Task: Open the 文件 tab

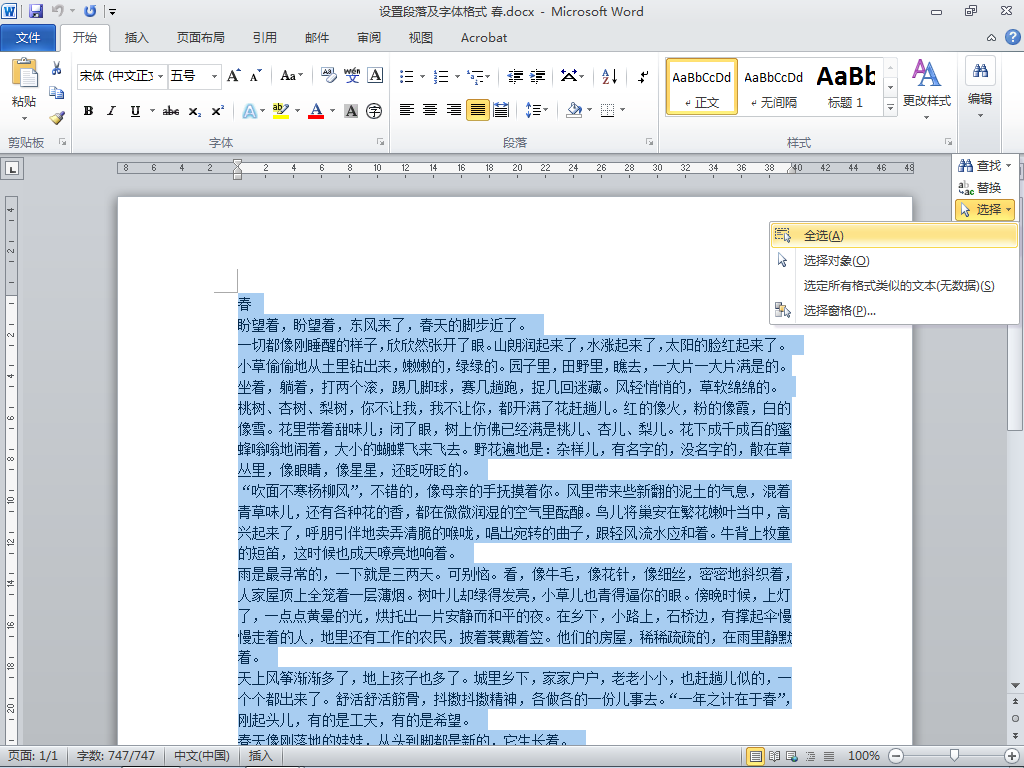Action: pyautogui.click(x=28, y=38)
